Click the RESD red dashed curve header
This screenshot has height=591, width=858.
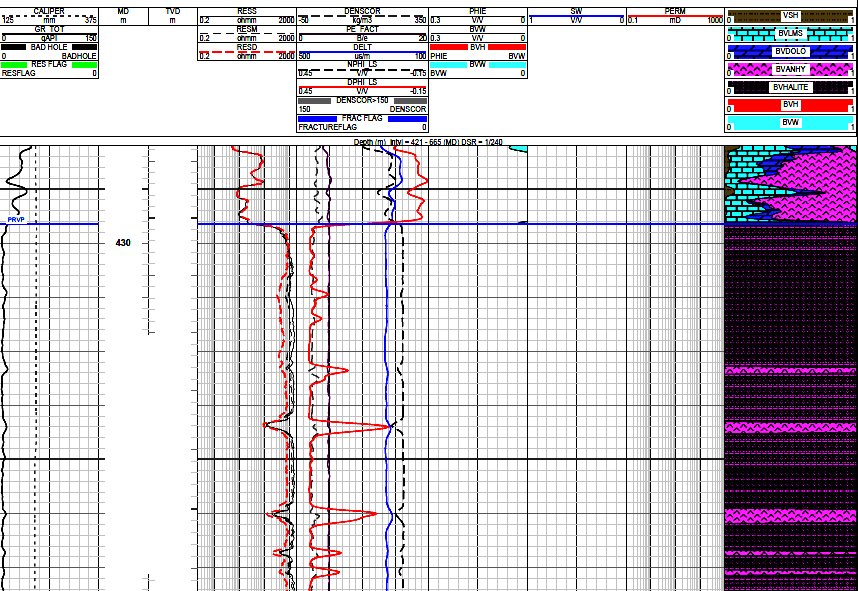[x=247, y=47]
